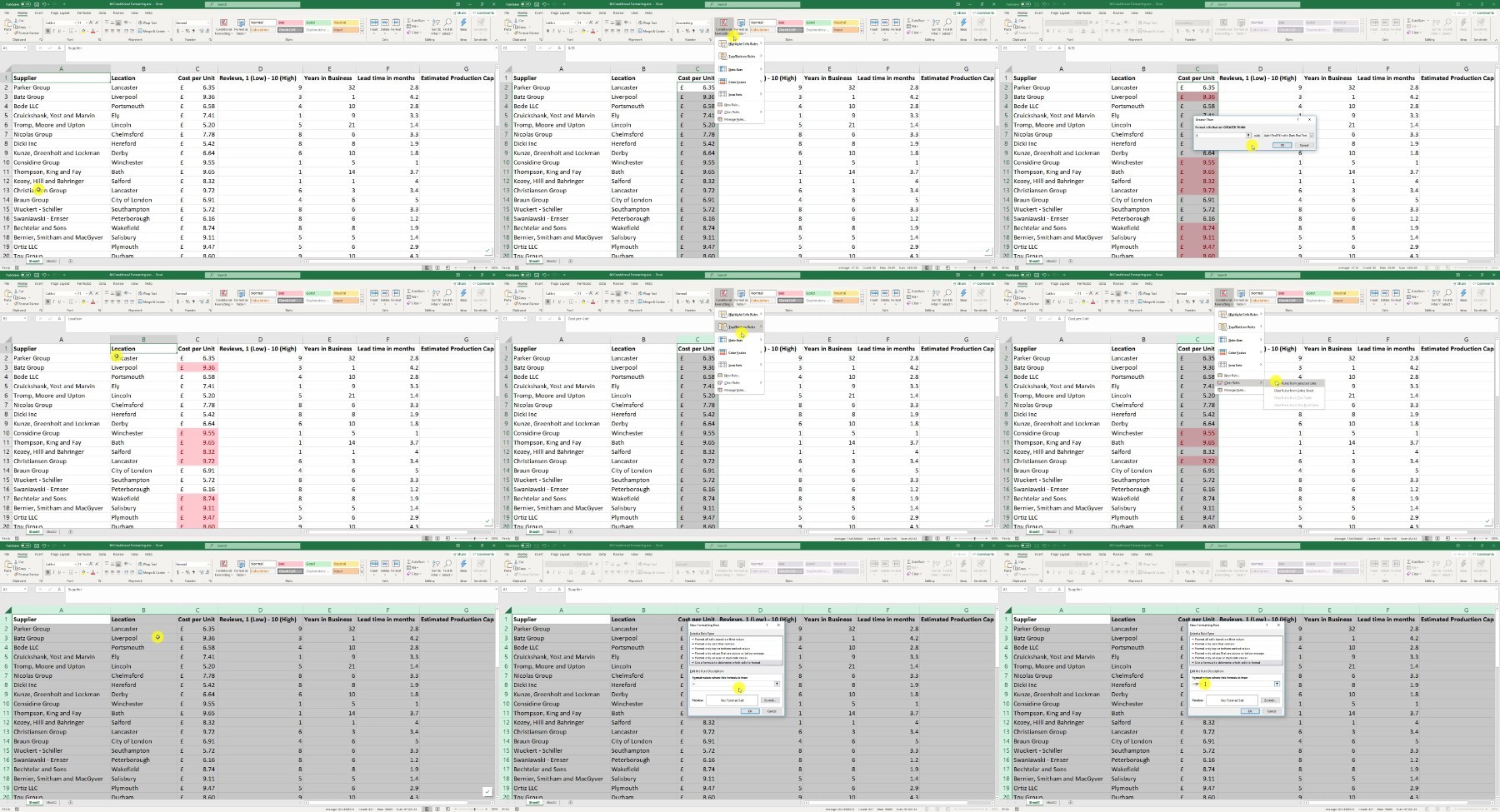Click Format button in bottom-right New Formatting Rule dialog
This screenshot has height=812, width=1500.
tap(1270, 700)
